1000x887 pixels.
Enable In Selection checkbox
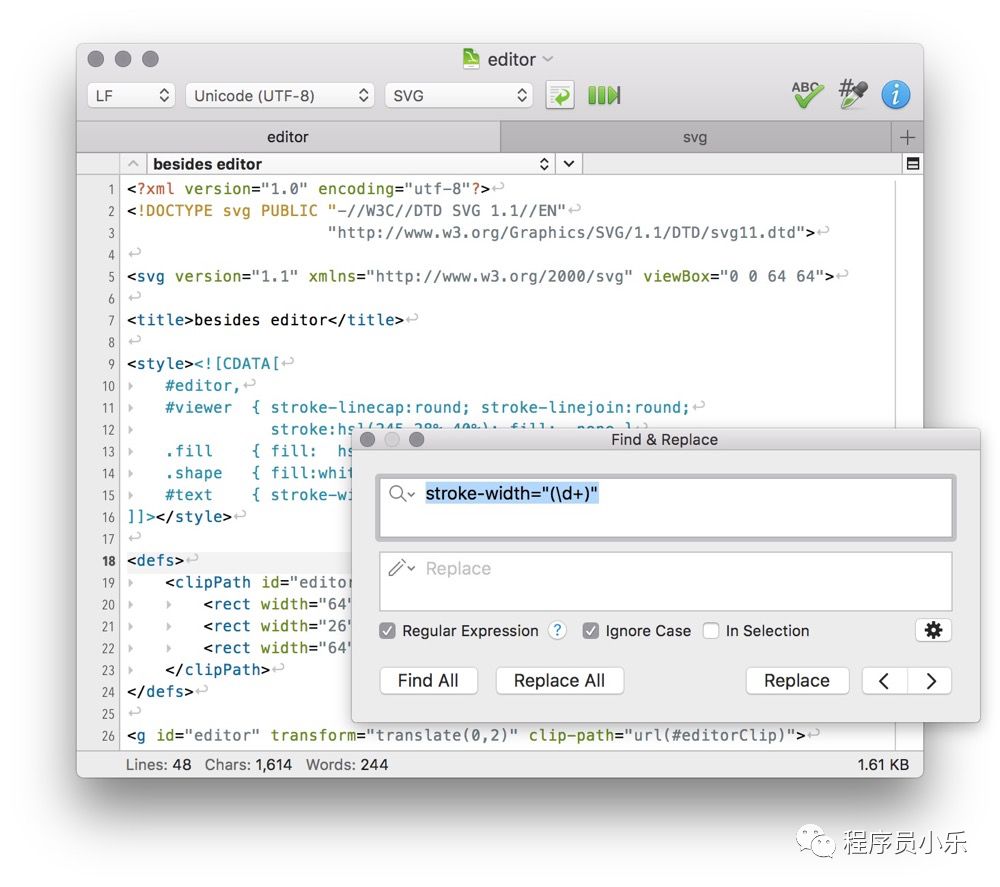click(710, 631)
